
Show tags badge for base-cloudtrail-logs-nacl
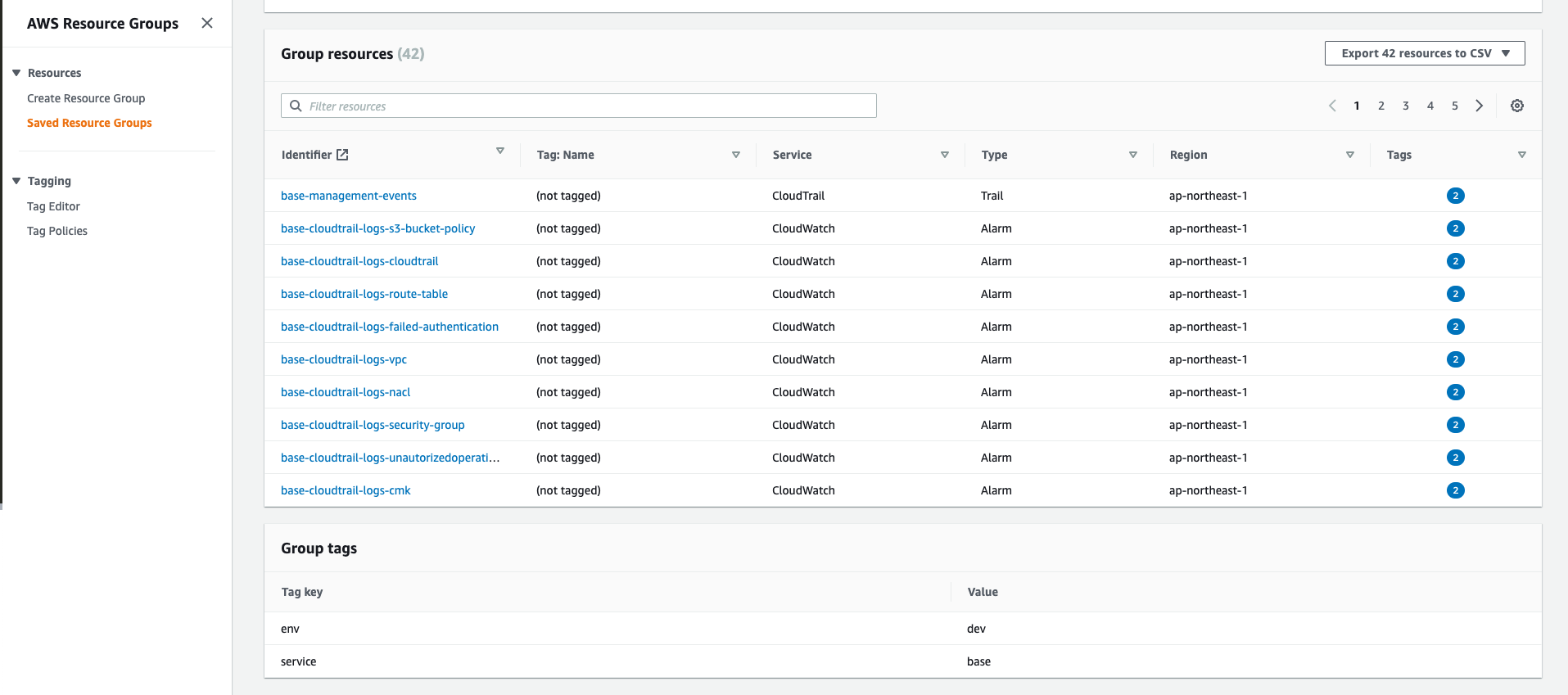click(x=1455, y=392)
